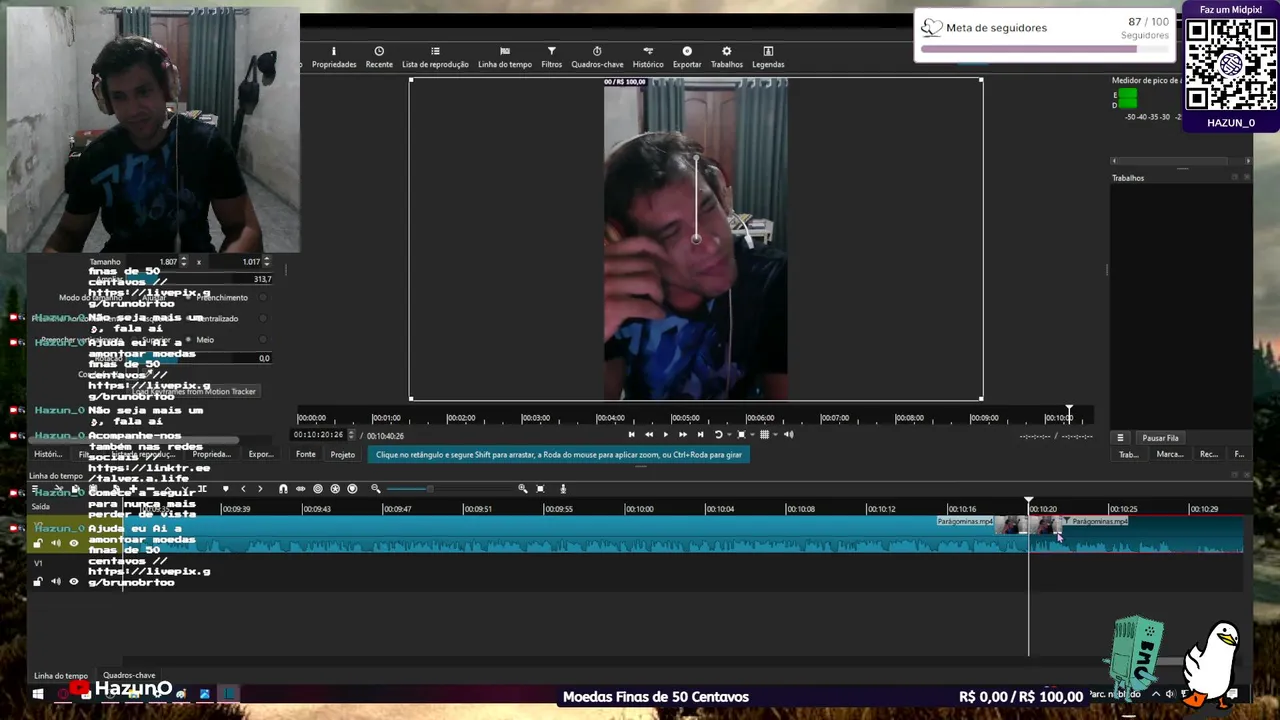The image size is (1280, 720).
Task: Click the current timecode field 00:10:20:26
Action: point(318,435)
